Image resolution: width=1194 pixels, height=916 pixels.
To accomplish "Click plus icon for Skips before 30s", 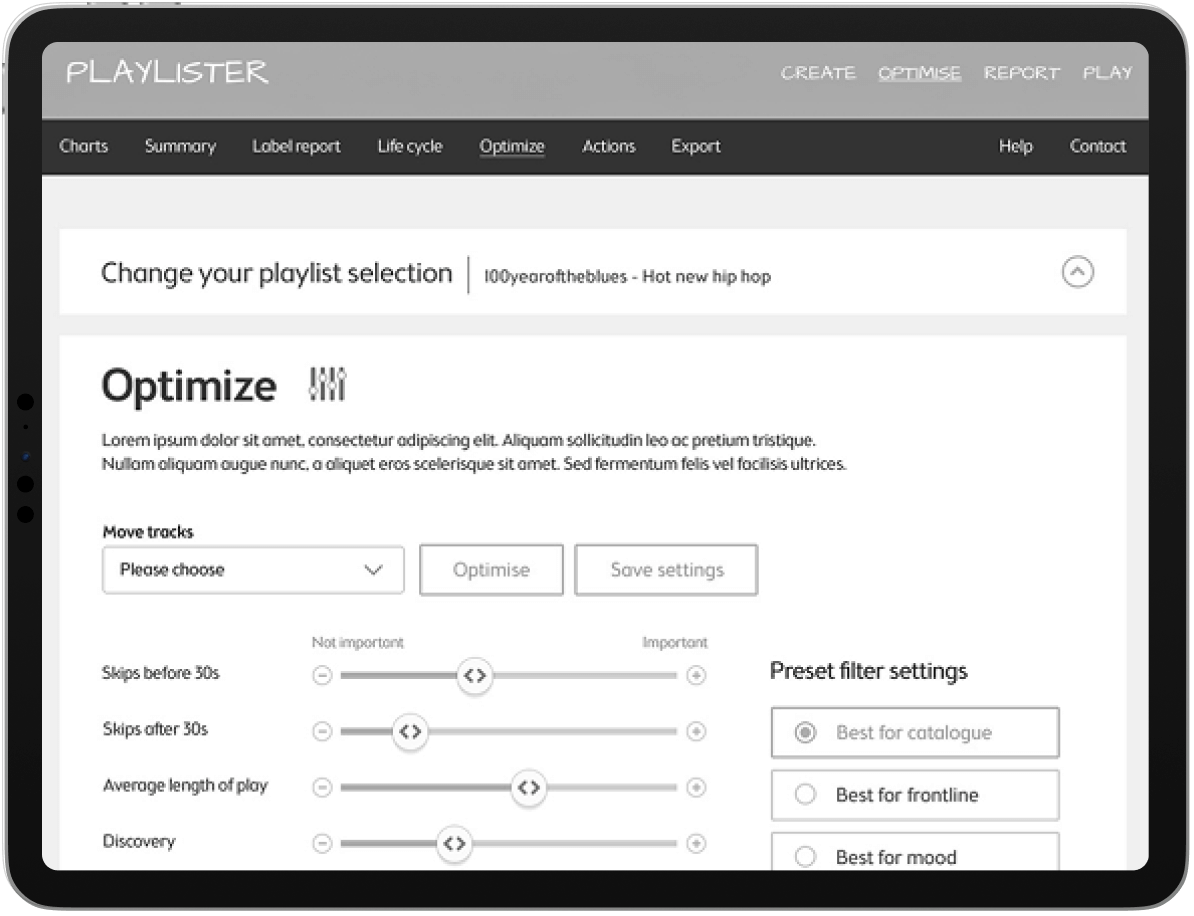I will click(x=696, y=676).
